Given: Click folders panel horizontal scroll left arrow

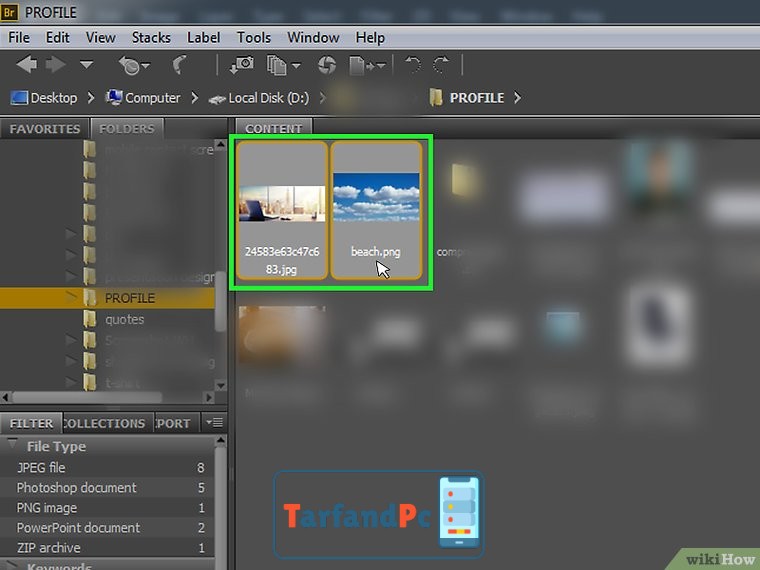Looking at the screenshot, I should tap(5, 397).
